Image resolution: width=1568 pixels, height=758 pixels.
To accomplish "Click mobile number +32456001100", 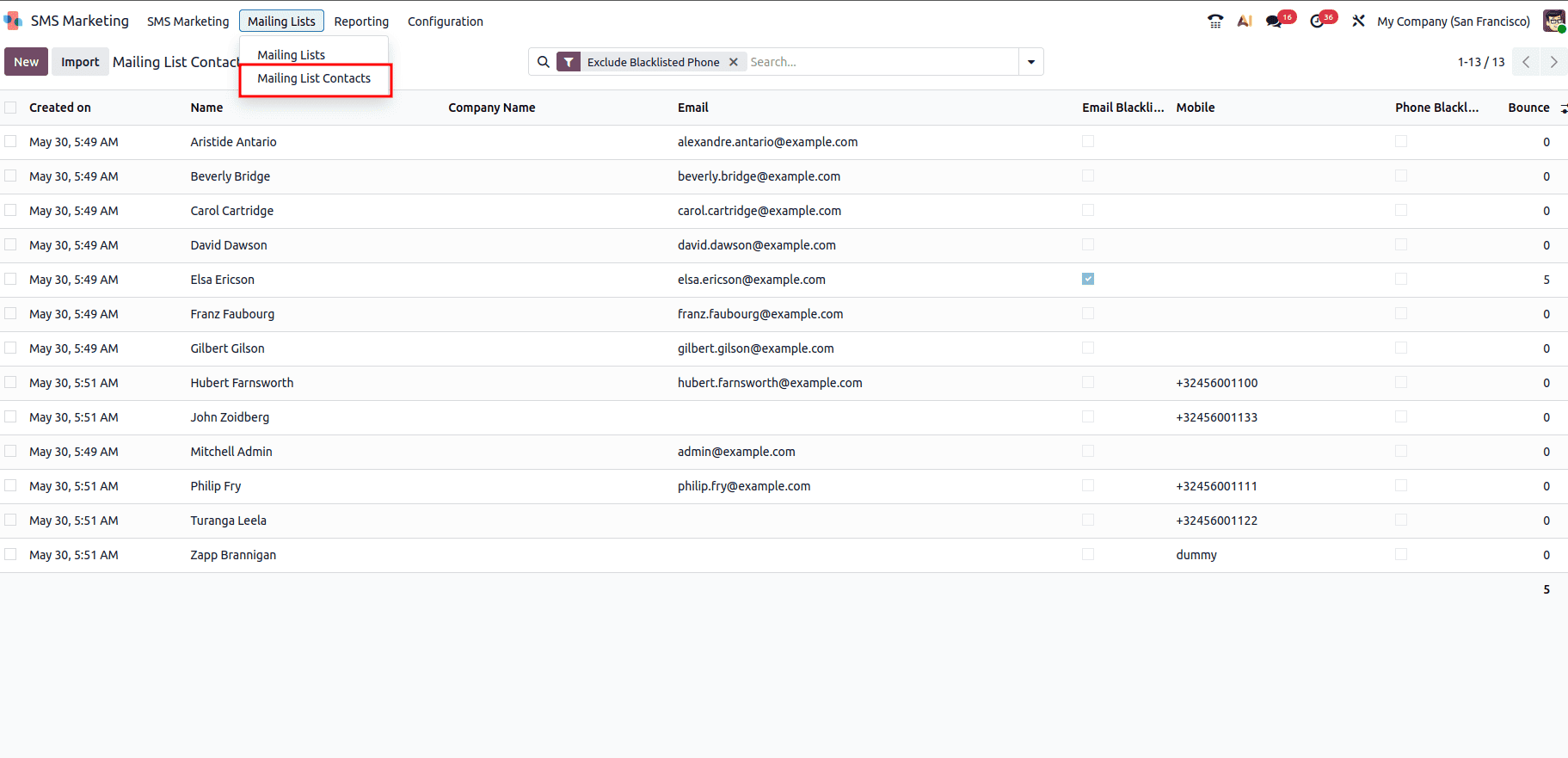I will (x=1217, y=383).
